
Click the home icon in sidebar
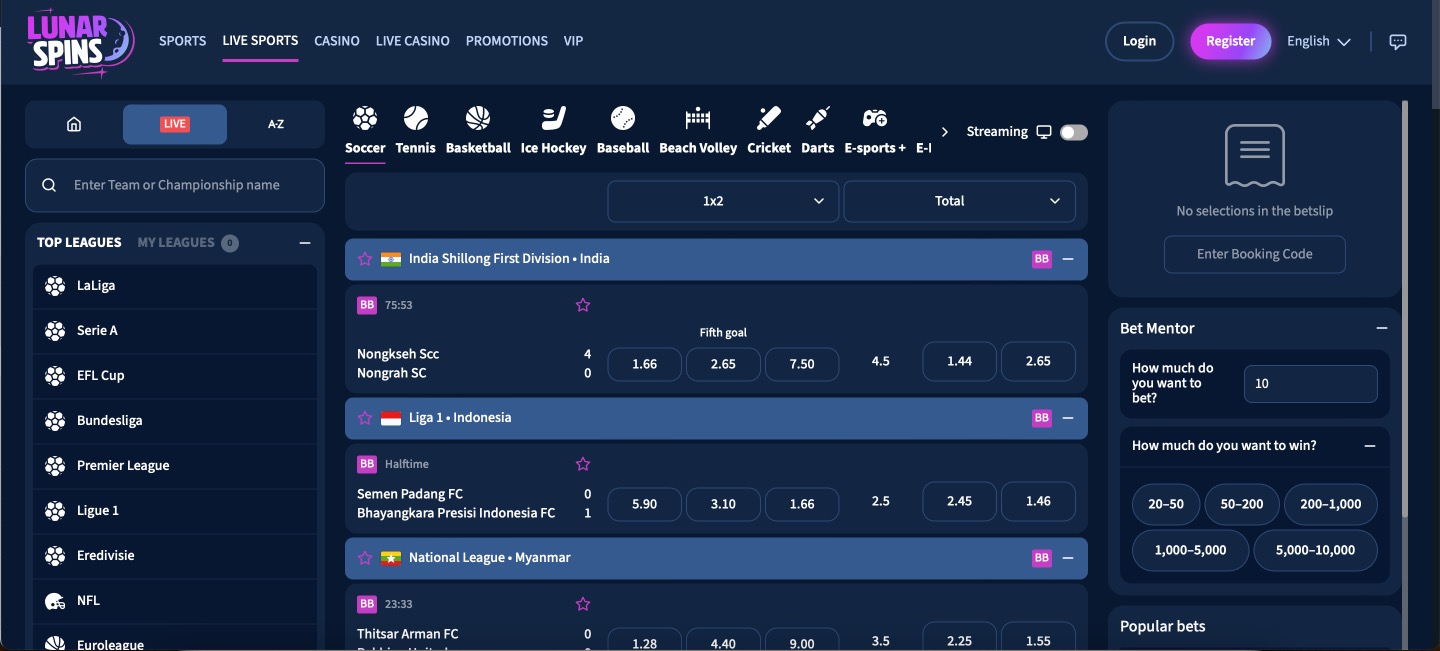click(74, 124)
